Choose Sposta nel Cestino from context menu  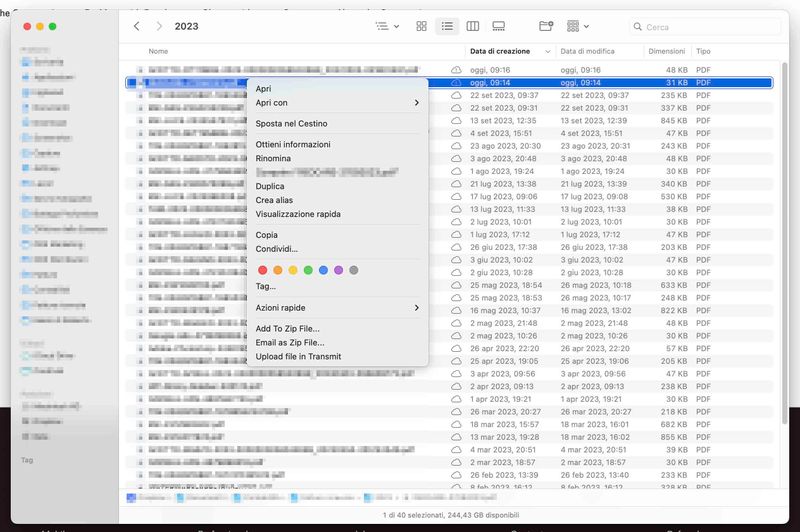click(291, 124)
